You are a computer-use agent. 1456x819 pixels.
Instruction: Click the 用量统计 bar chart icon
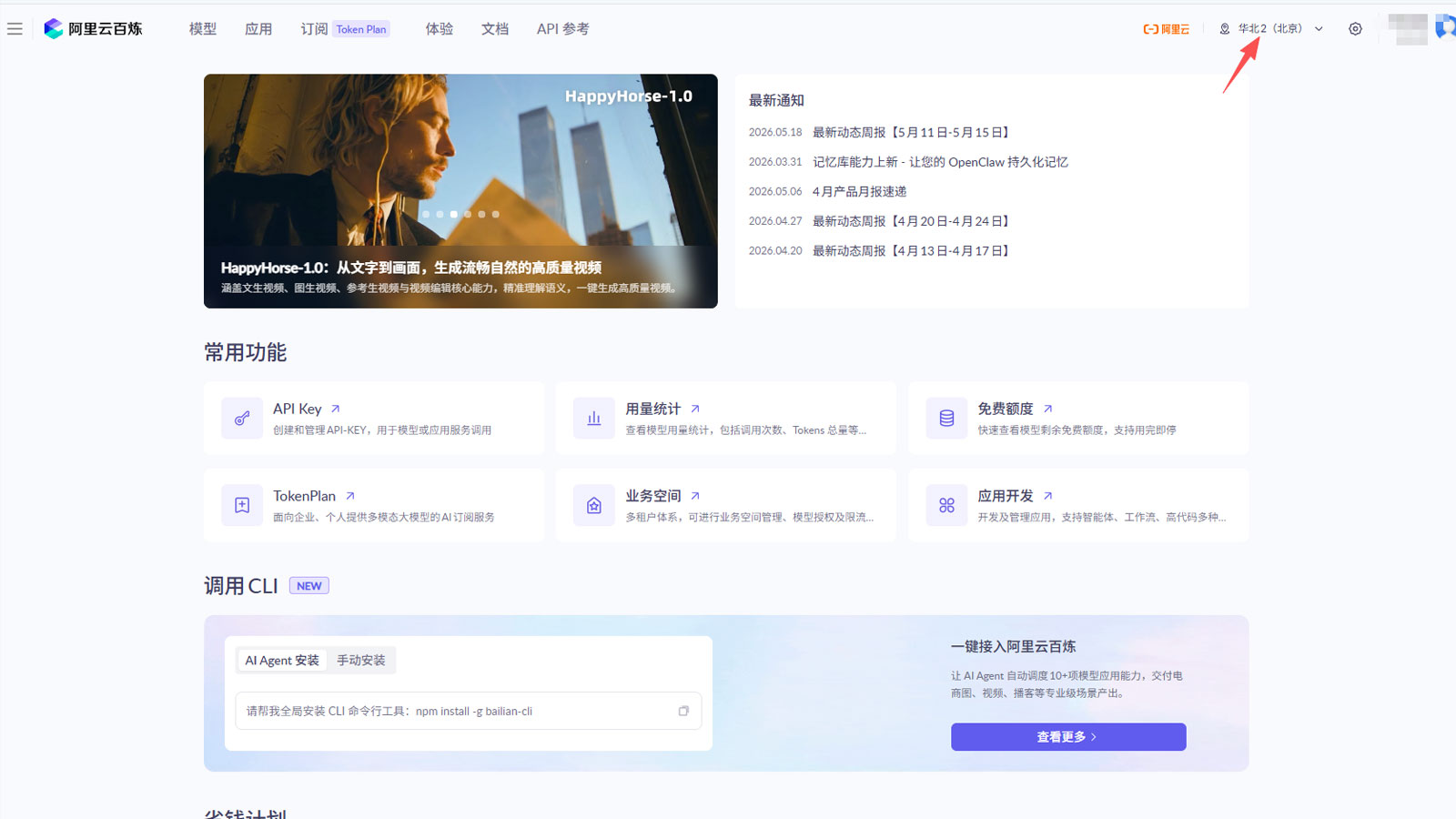coord(594,419)
